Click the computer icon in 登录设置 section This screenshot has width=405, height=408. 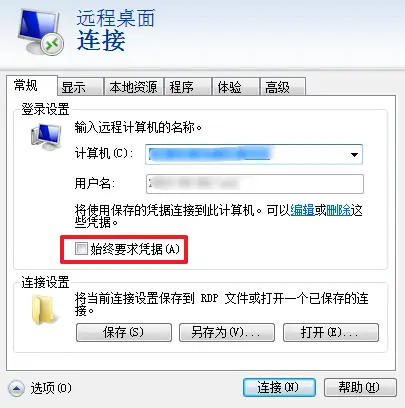46,136
